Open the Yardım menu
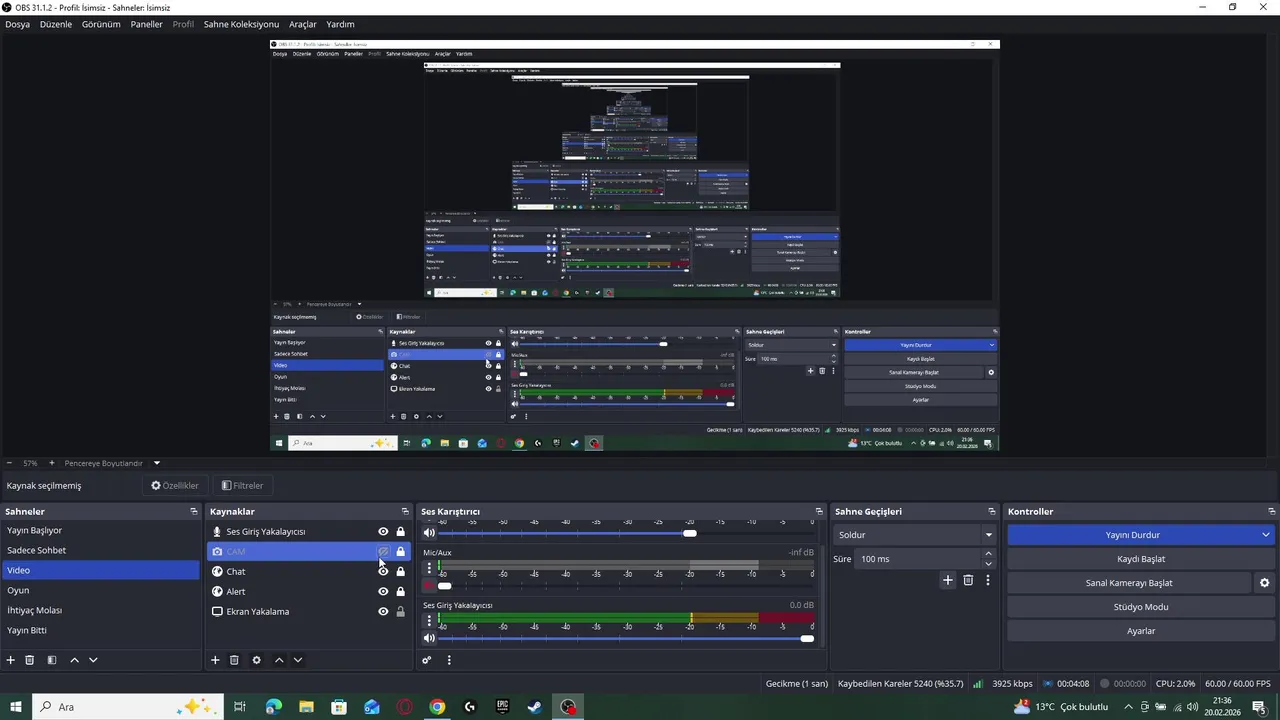This screenshot has width=1280, height=720. 340,24
